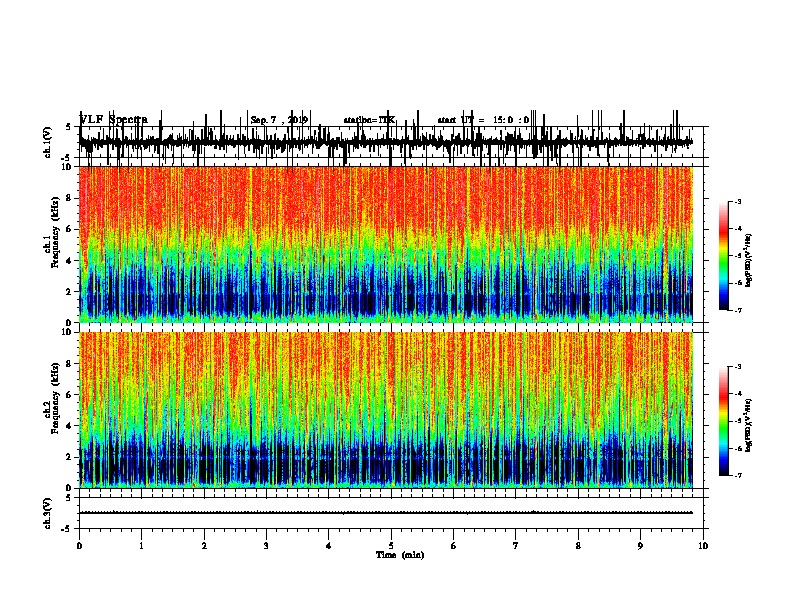Click time axis tick label '2'
This screenshot has height=612, width=792.
tap(204, 546)
